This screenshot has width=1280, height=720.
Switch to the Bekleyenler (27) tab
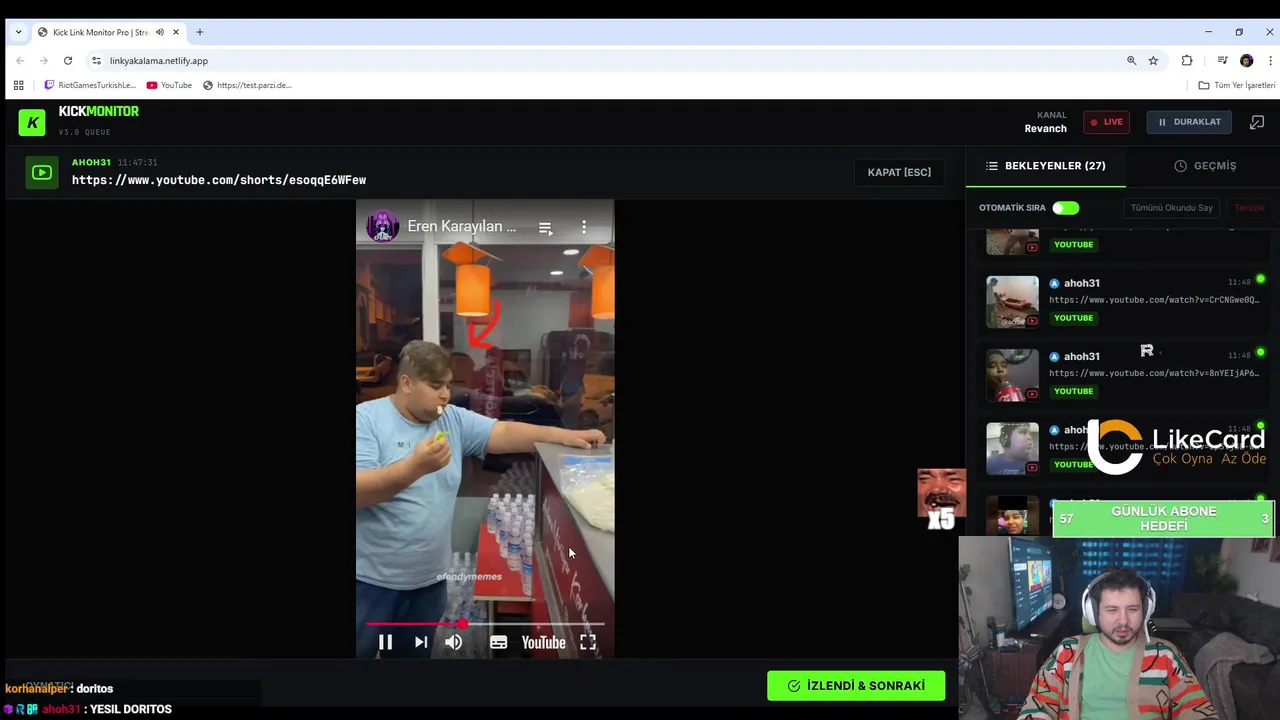click(x=1046, y=166)
